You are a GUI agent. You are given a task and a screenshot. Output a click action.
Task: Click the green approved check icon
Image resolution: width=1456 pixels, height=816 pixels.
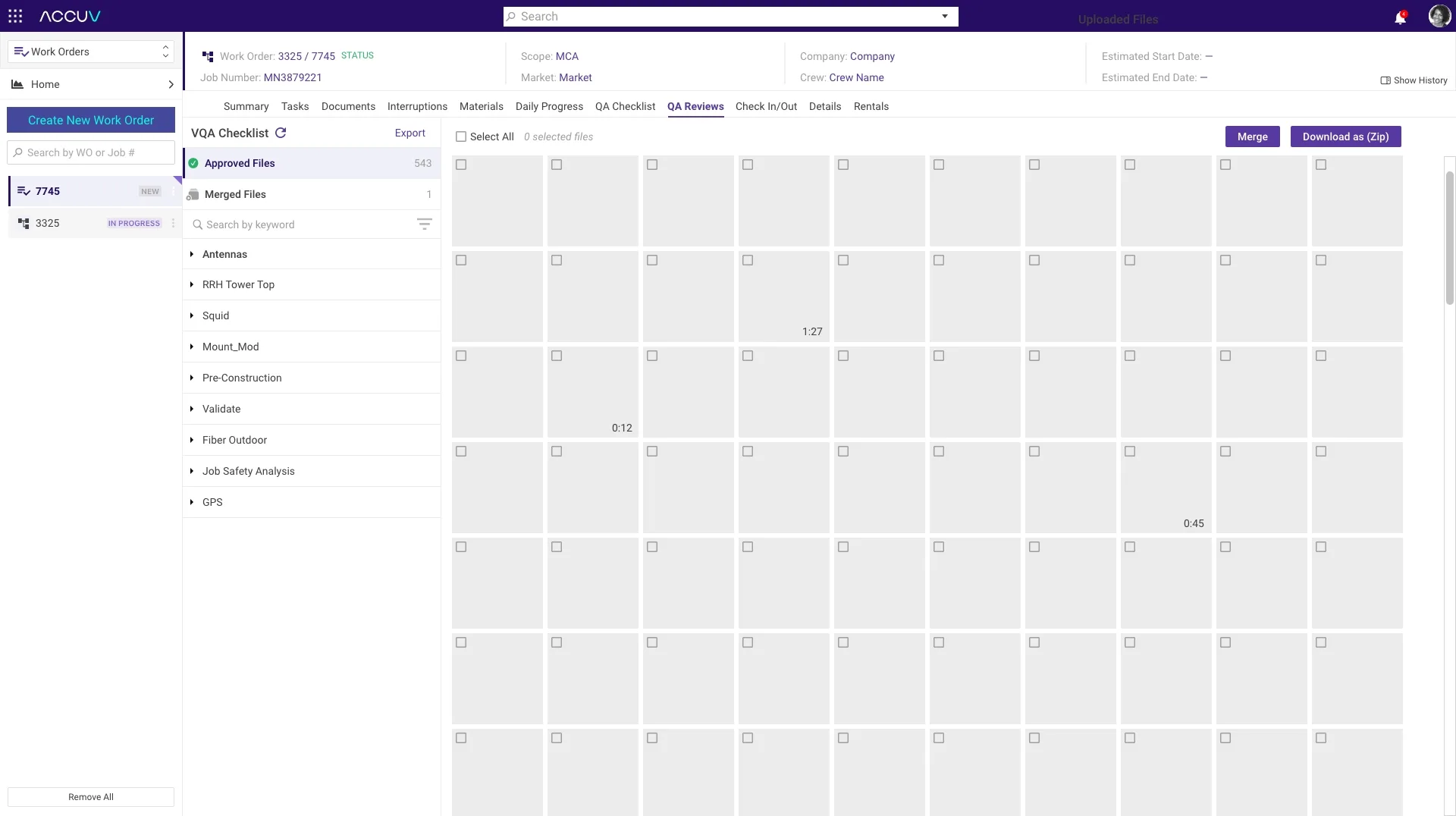193,163
